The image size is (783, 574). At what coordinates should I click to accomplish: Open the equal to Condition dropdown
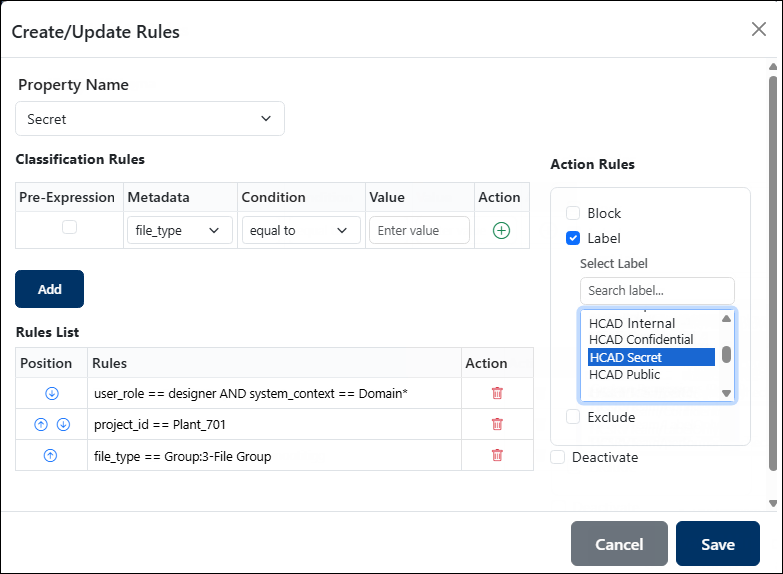pos(301,230)
